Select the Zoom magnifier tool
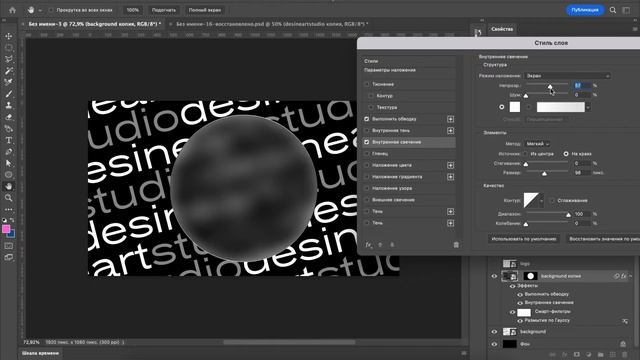Screen dimensions: 640x360 pyautogui.click(x=9, y=198)
